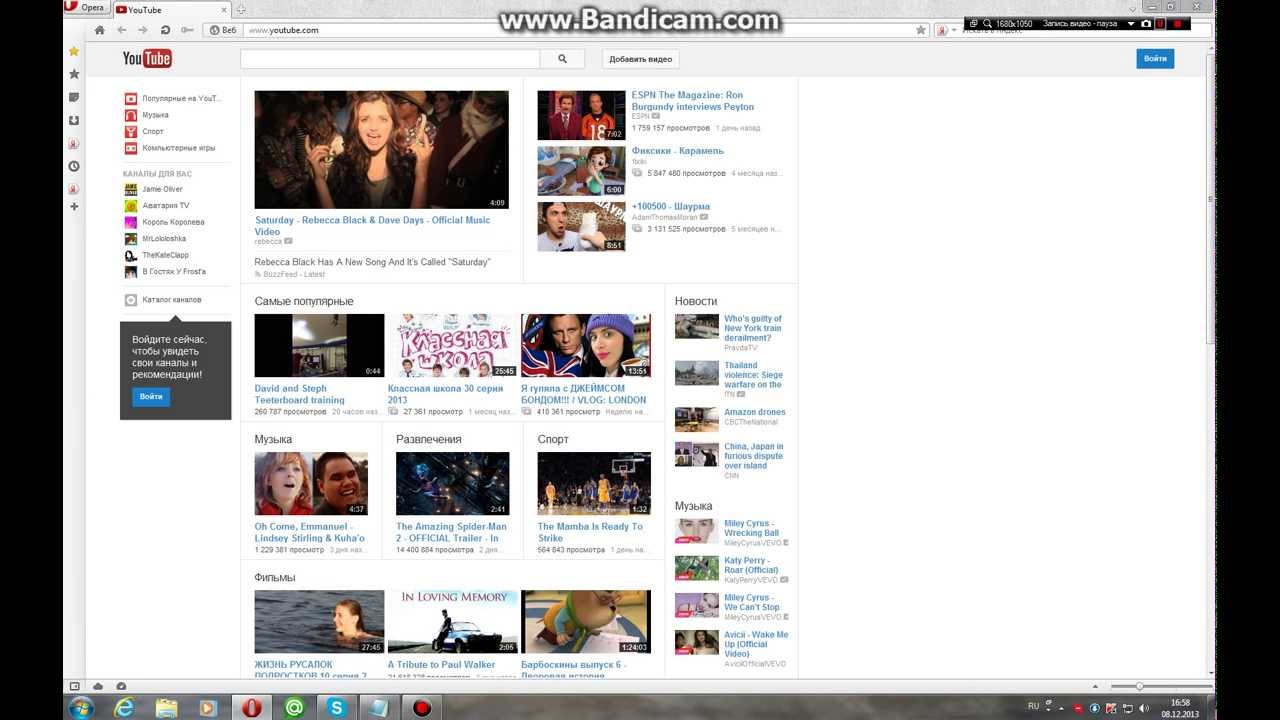Viewport: 1280px width, 720px height.
Task: Open the TheKateClapp channel
Action: click(156, 255)
